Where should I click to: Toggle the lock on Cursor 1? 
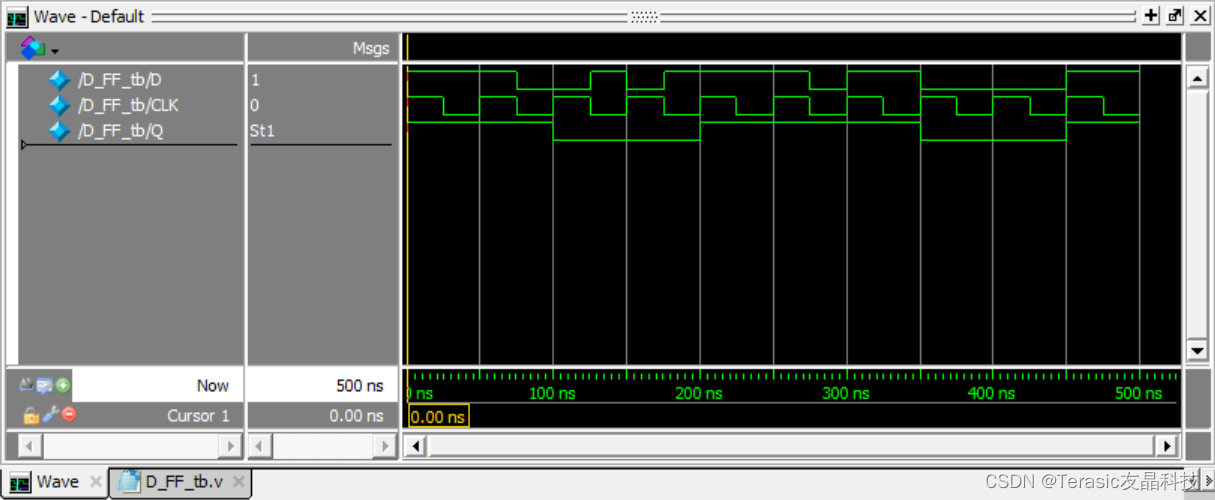pyautogui.click(x=30, y=415)
